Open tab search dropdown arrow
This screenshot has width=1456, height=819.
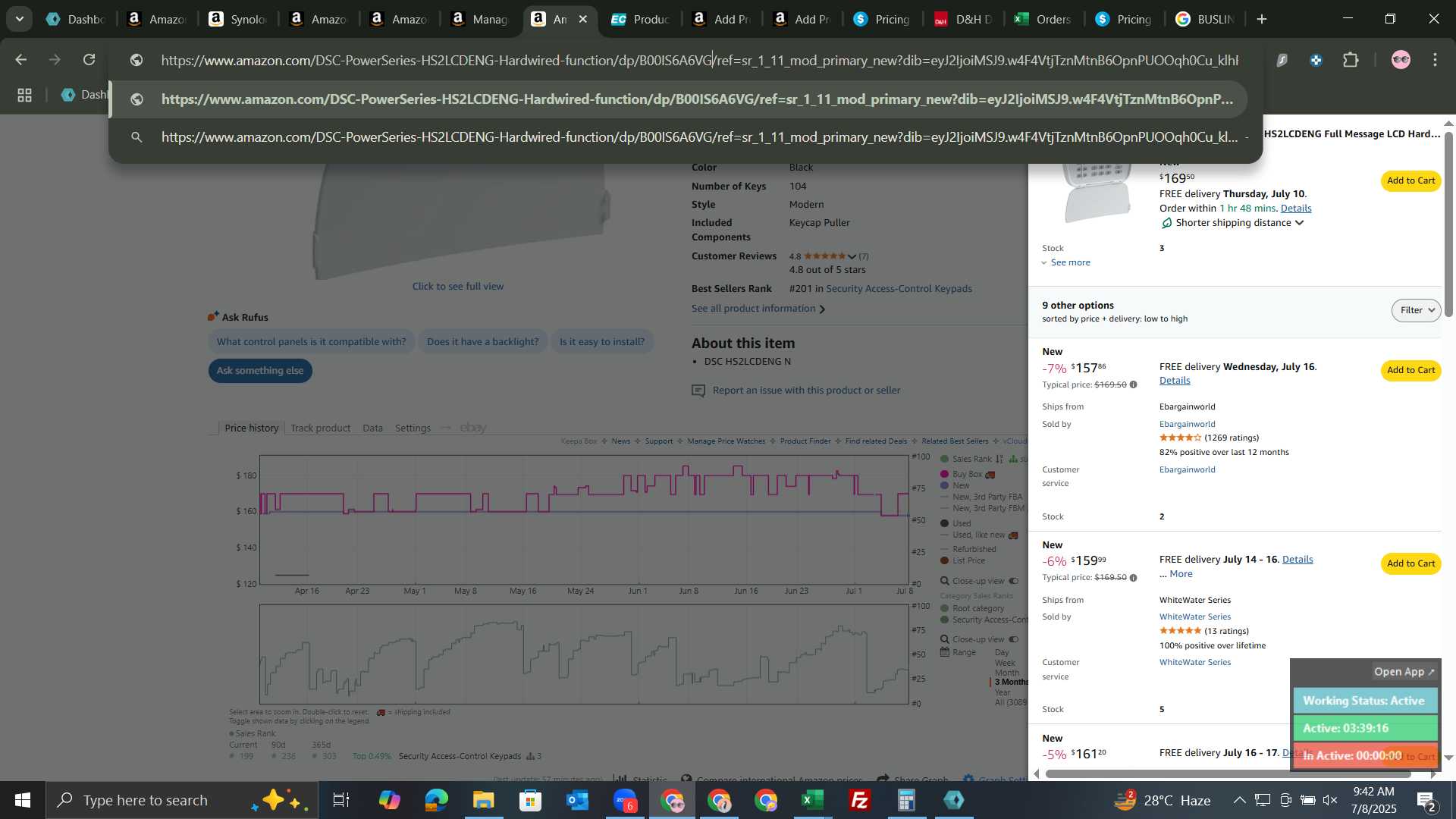[x=19, y=19]
